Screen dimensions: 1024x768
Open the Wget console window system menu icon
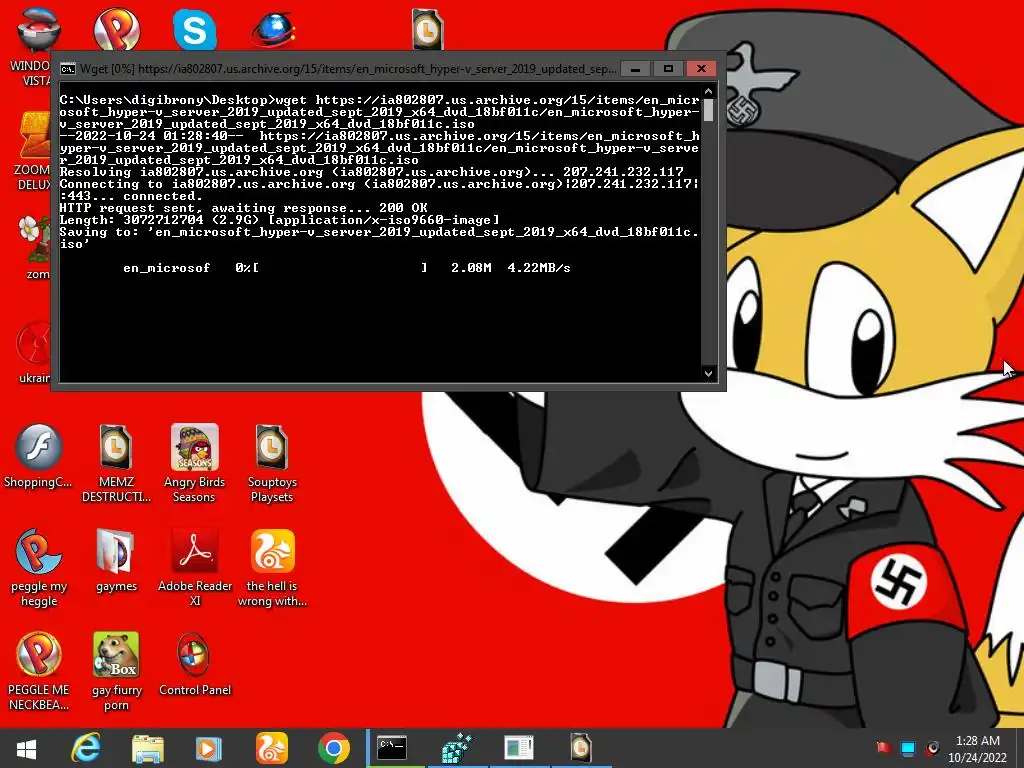[68, 69]
